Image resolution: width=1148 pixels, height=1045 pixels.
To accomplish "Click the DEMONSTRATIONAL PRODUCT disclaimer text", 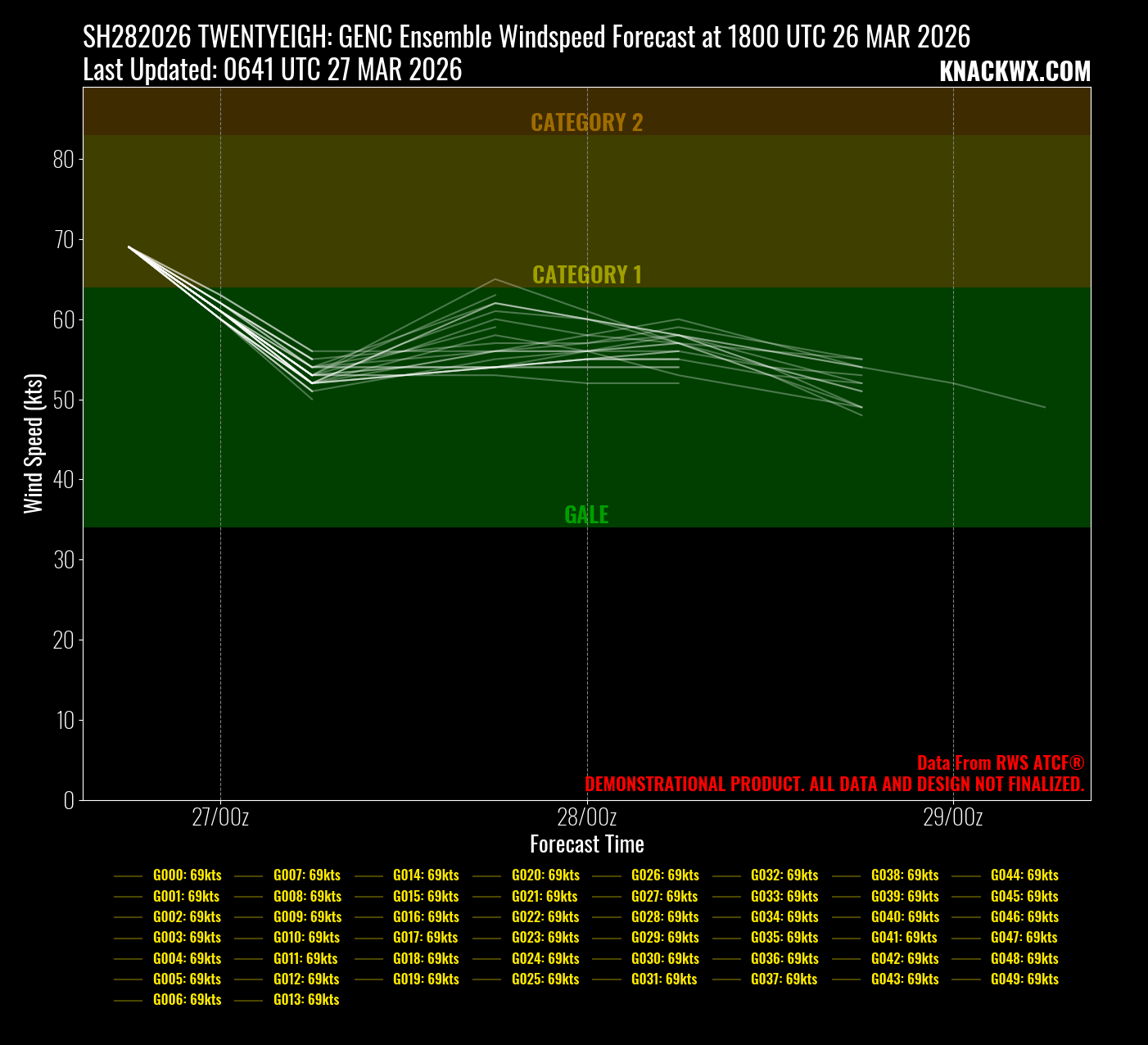I will [x=834, y=785].
